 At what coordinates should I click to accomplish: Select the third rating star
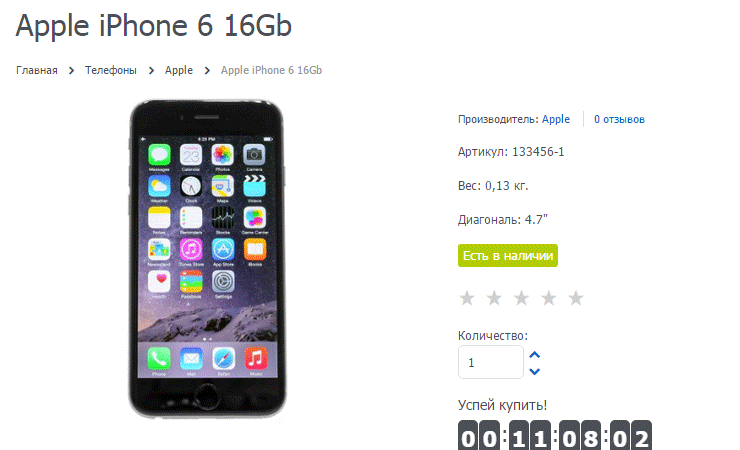521,298
